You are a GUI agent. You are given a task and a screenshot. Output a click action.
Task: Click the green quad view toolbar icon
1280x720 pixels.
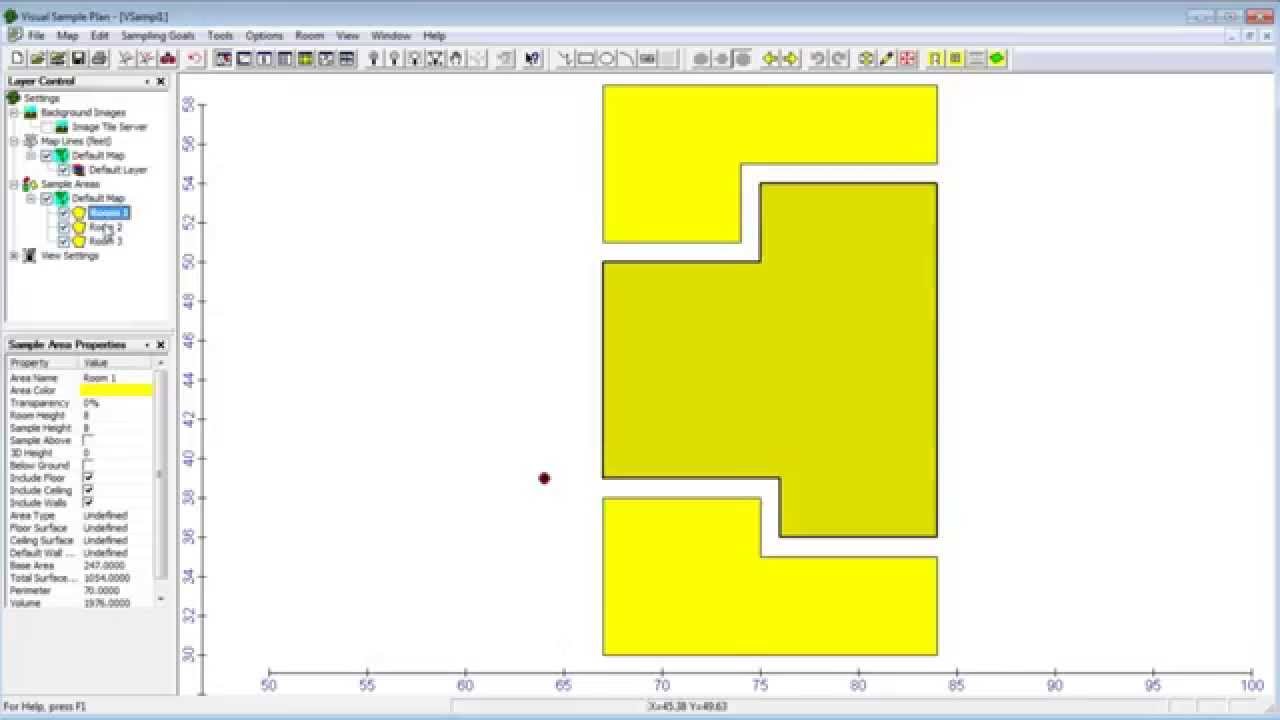coord(305,59)
